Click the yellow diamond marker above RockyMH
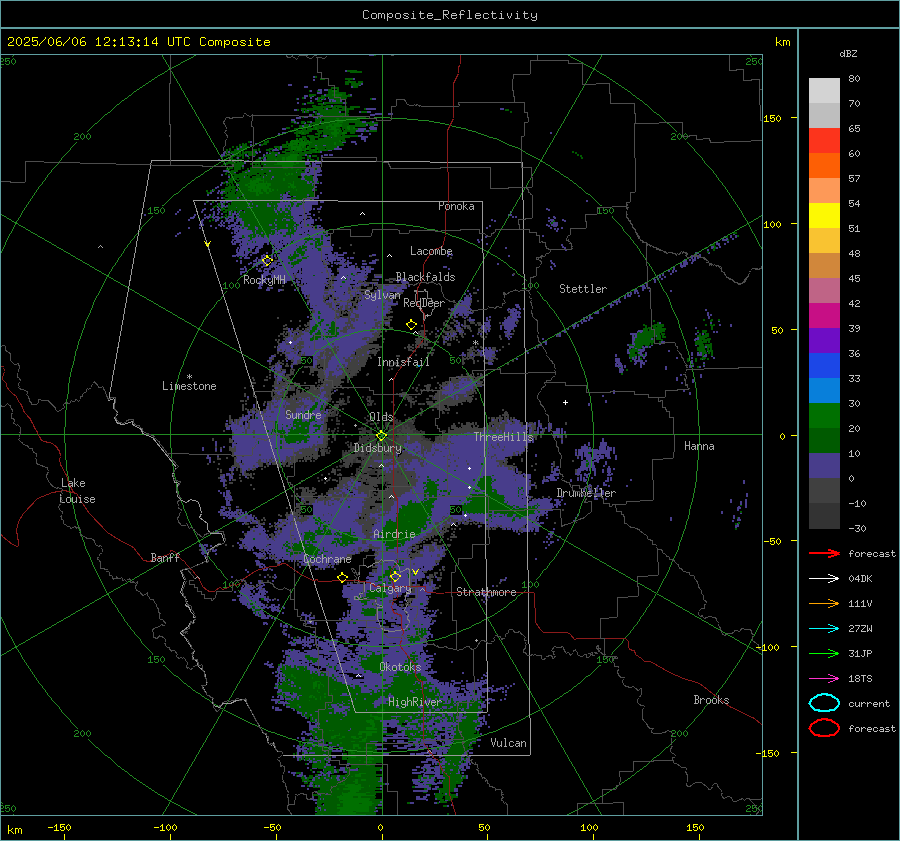900x841 pixels. tap(267, 261)
